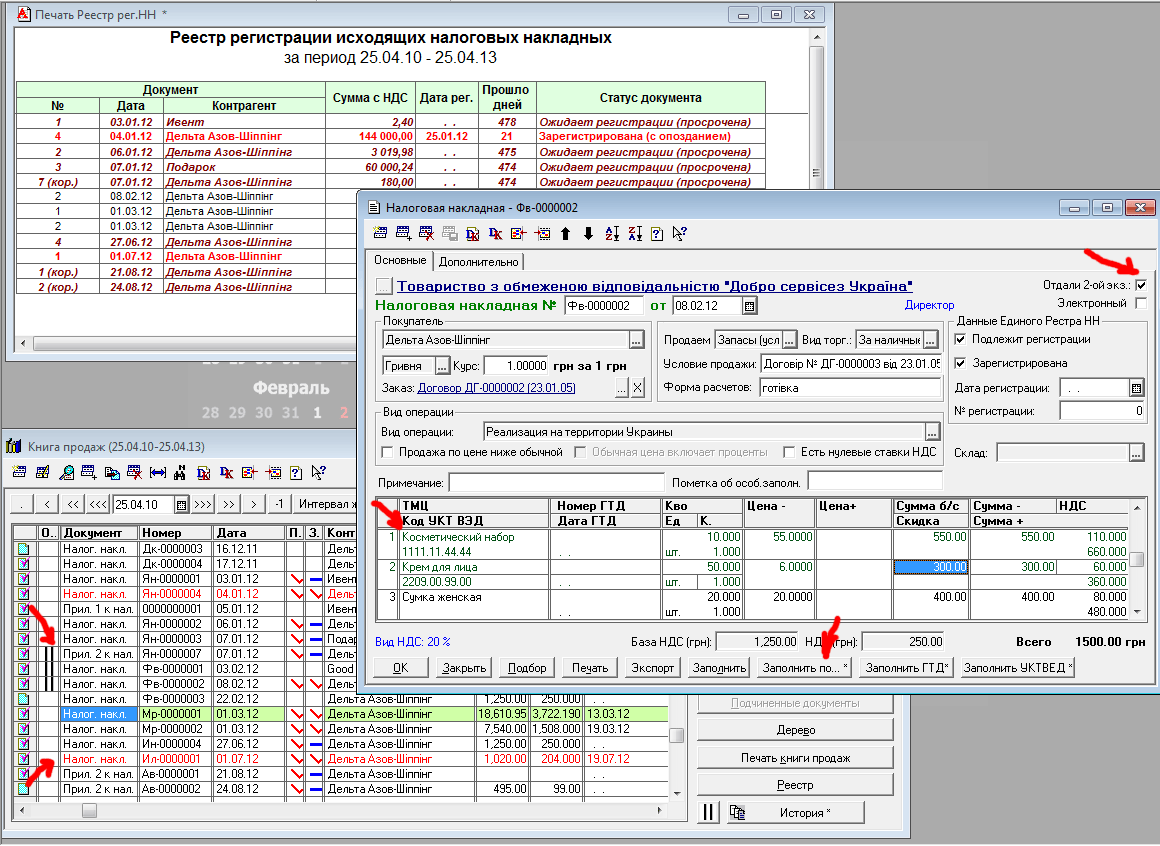Click the Дт/Кт icon without page in invoice toolbar
The height and width of the screenshot is (846, 1160).
pyautogui.click(x=496, y=234)
